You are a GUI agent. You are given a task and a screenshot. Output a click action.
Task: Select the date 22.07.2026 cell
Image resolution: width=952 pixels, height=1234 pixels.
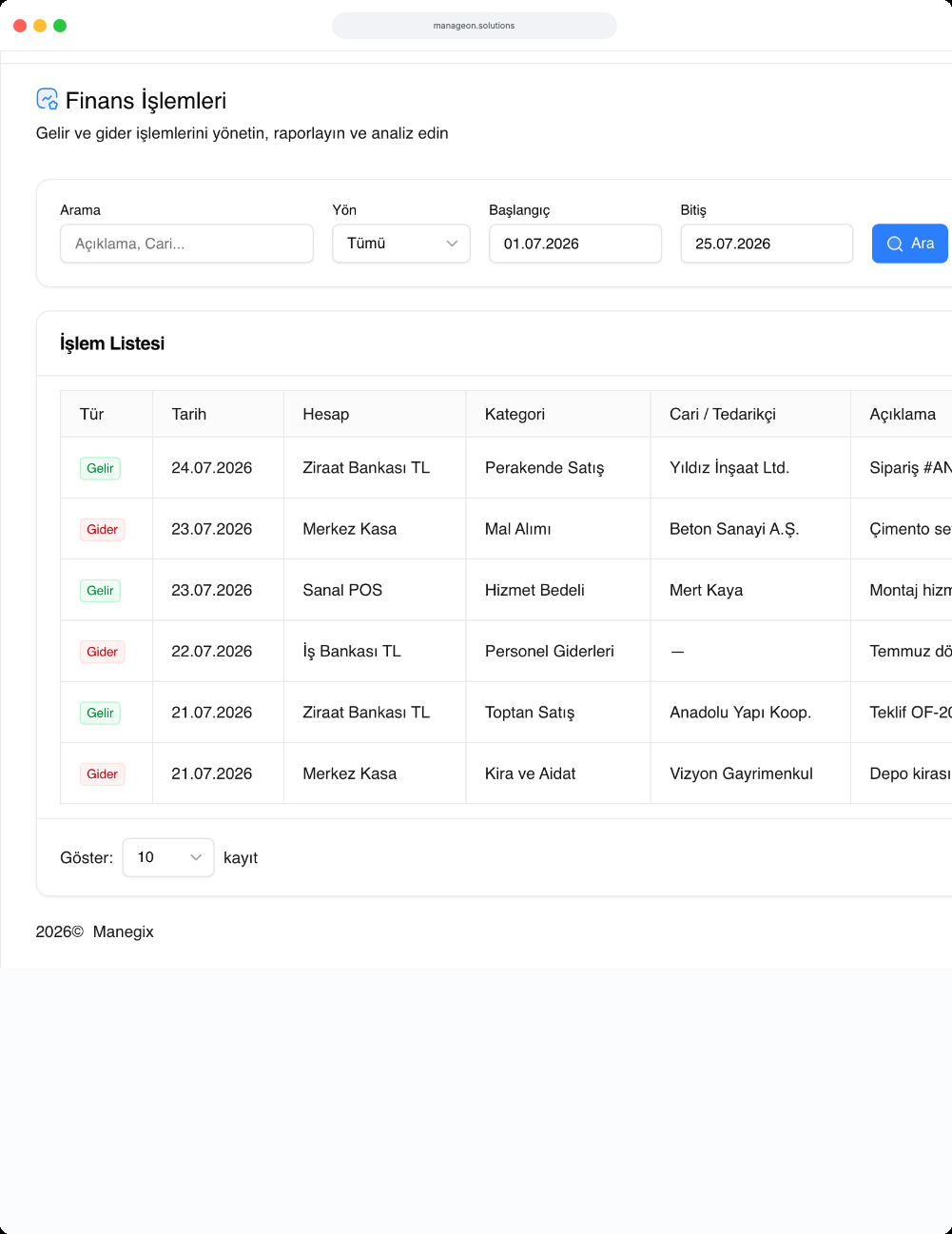pyautogui.click(x=218, y=651)
